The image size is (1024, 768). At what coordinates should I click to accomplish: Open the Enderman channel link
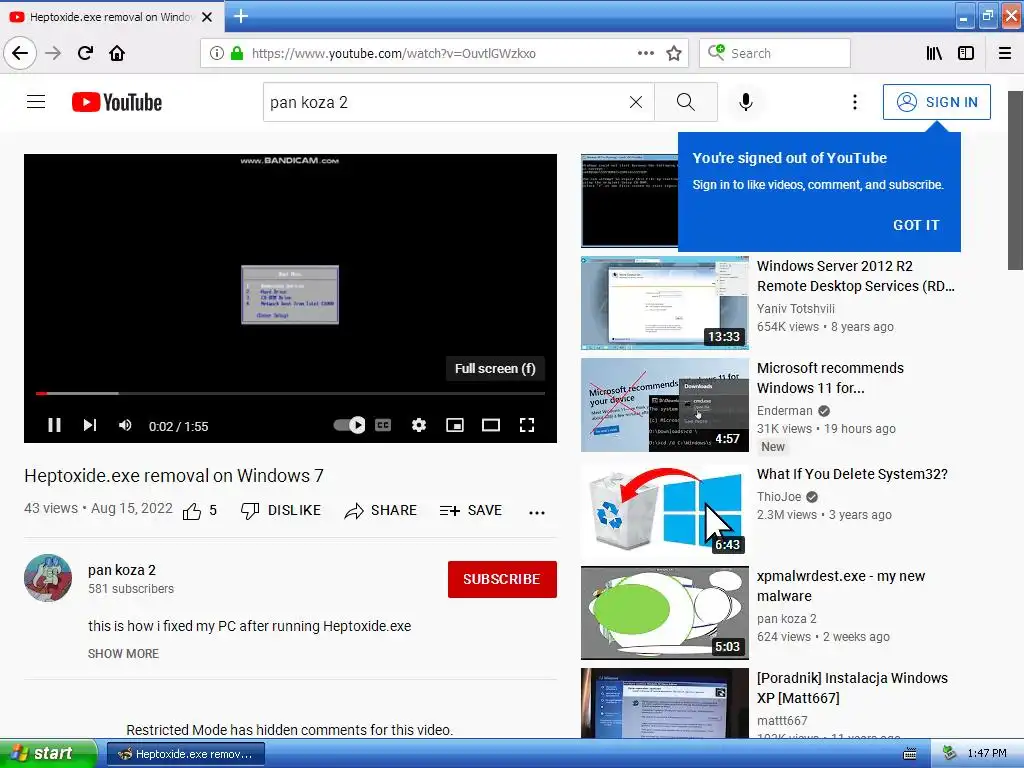[x=784, y=411]
